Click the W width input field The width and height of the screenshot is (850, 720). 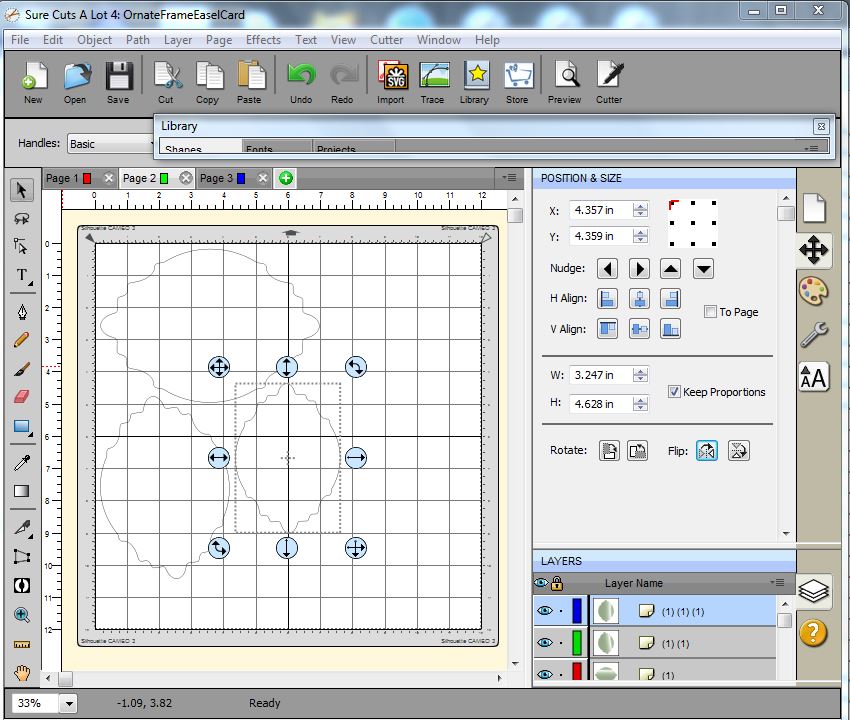click(x=600, y=375)
